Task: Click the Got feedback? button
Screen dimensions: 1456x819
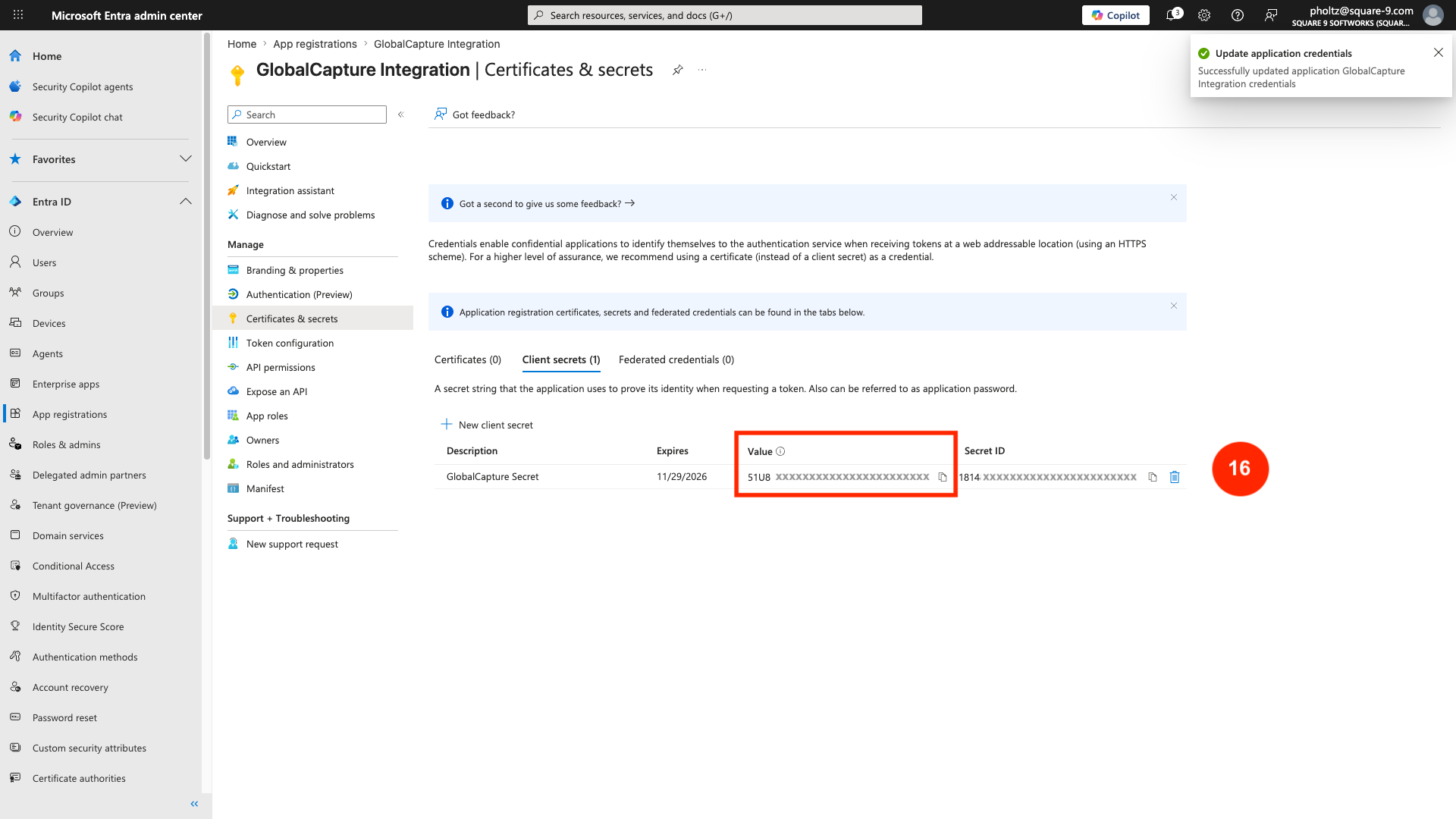Action: 475,115
